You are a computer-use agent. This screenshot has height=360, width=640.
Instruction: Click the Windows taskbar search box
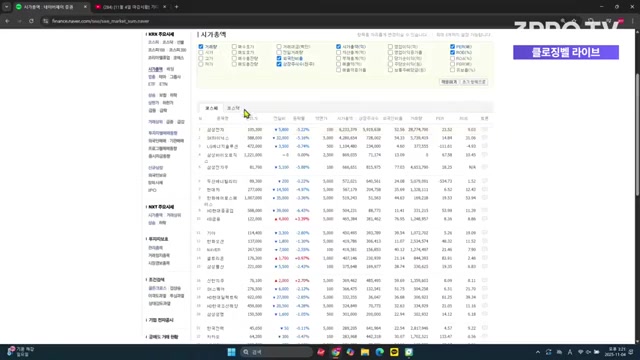pyautogui.click(x=276, y=352)
